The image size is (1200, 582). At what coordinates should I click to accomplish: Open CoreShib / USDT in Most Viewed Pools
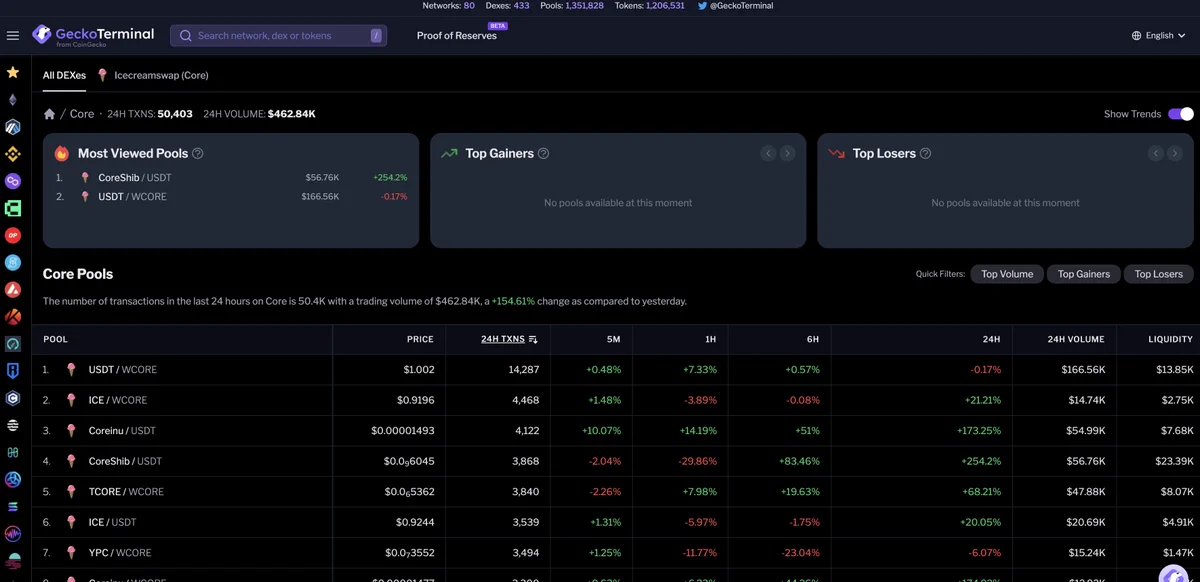[135, 178]
